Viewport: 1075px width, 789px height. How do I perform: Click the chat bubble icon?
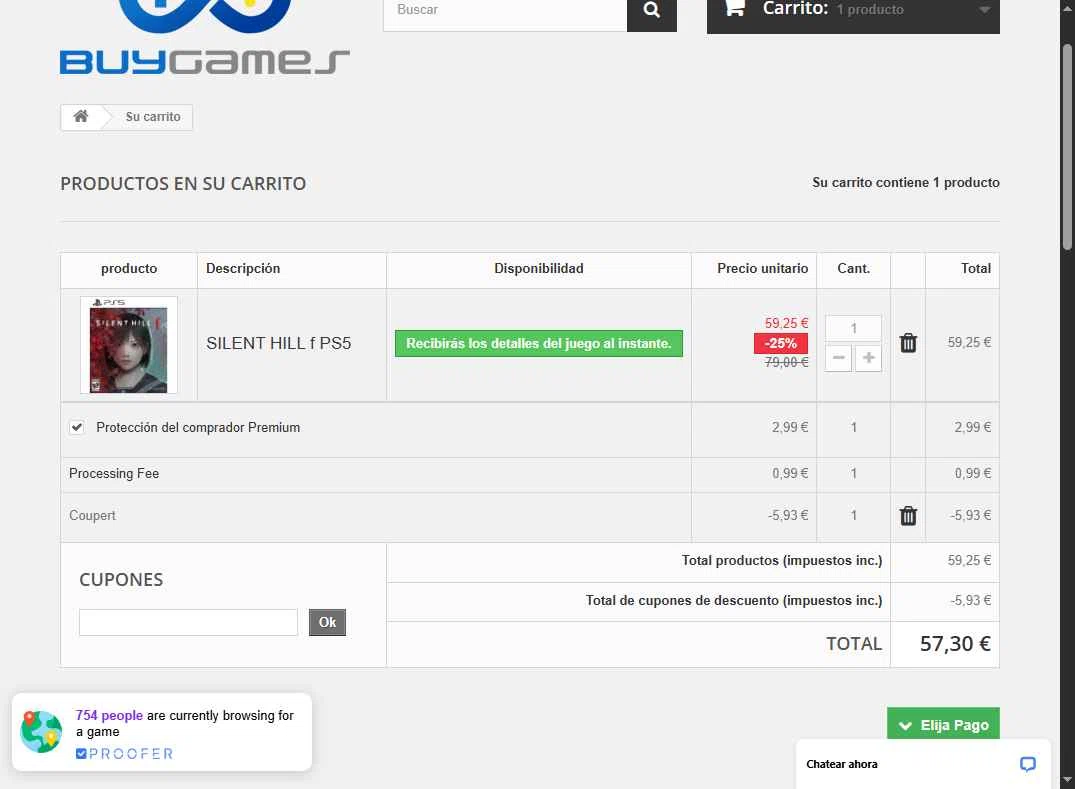(x=1027, y=764)
